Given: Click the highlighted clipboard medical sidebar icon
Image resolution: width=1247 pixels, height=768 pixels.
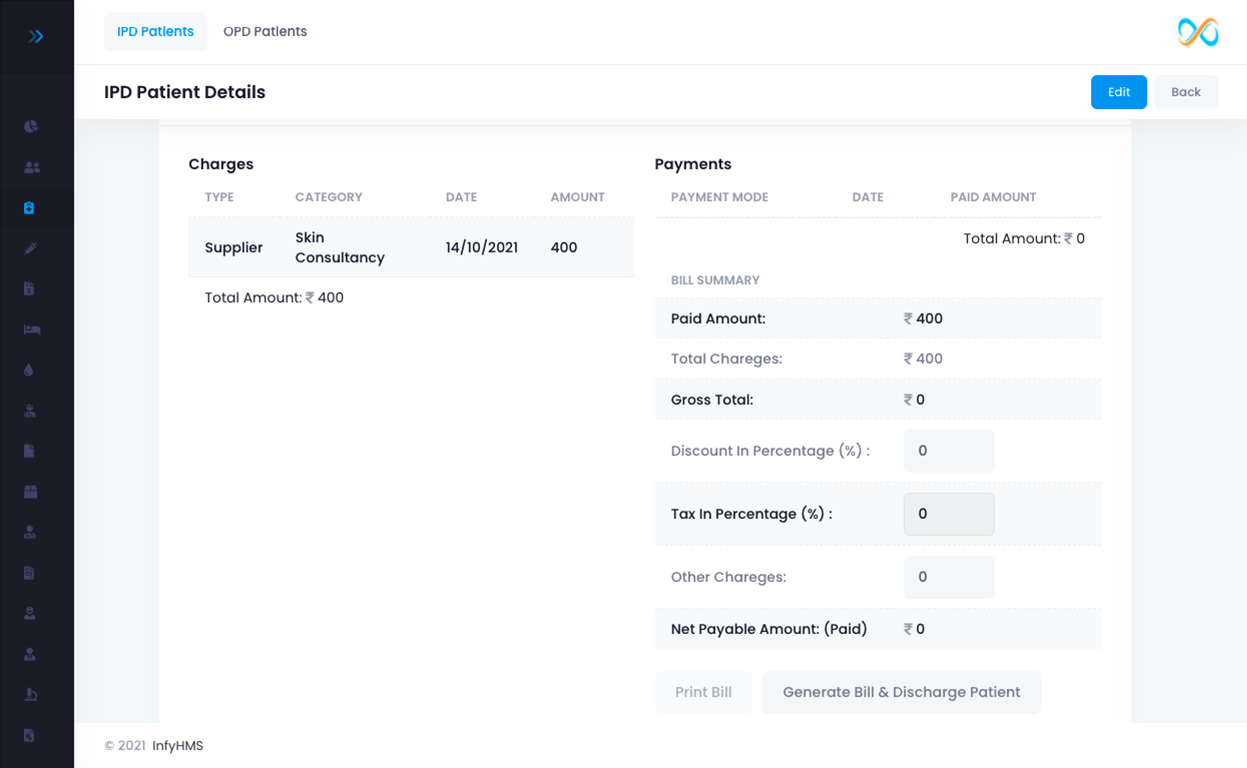Looking at the screenshot, I should click(x=29, y=208).
